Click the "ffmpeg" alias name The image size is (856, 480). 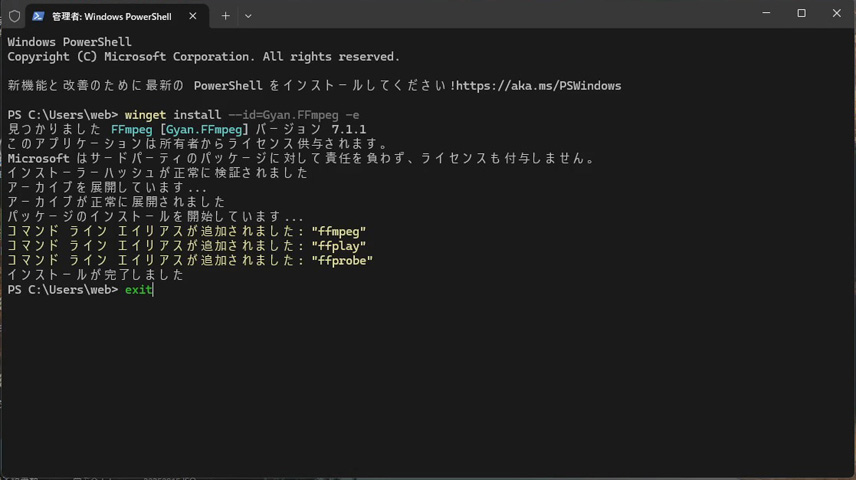[x=338, y=232]
